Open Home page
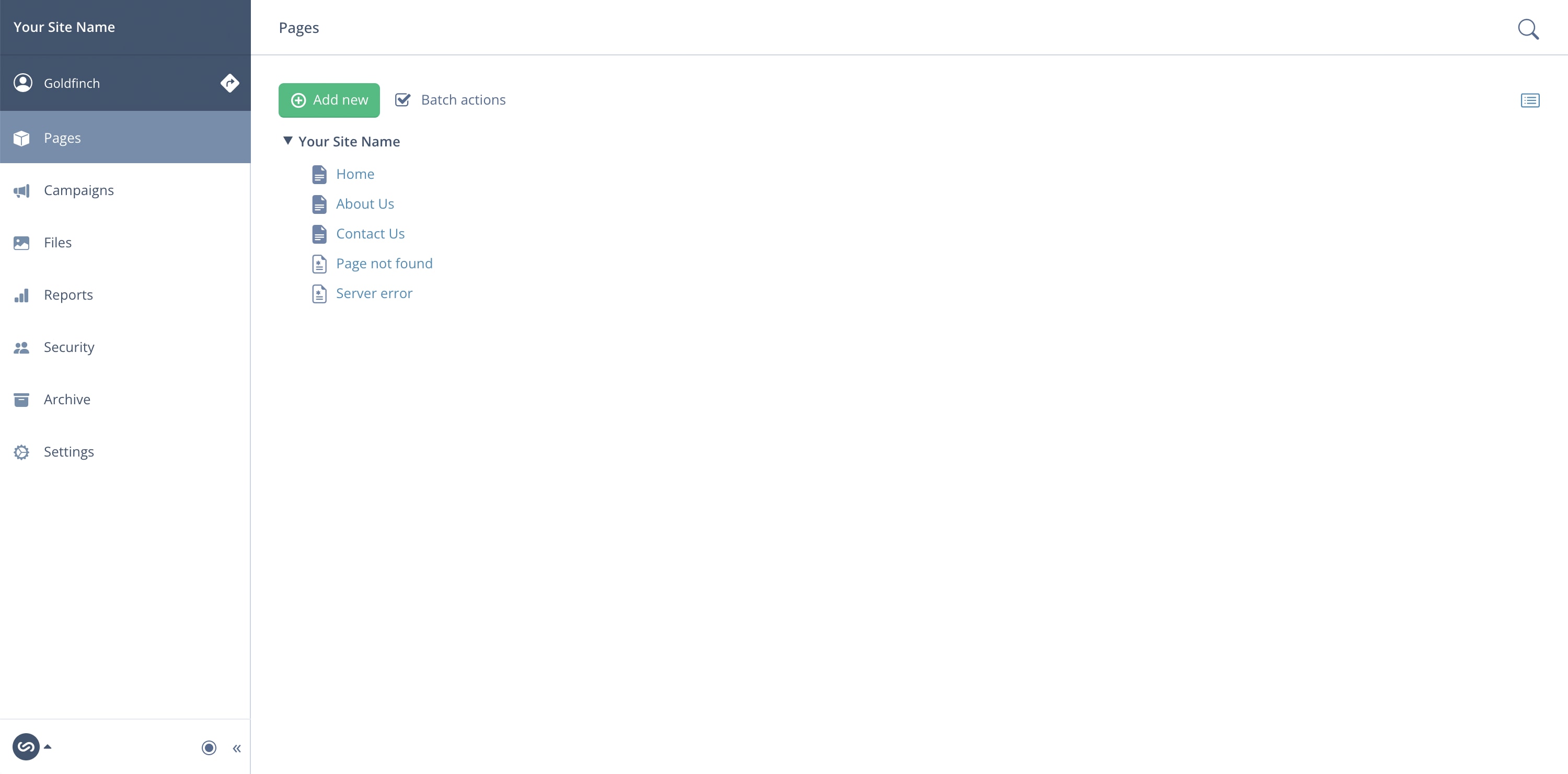The height and width of the screenshot is (774, 1568). [355, 173]
